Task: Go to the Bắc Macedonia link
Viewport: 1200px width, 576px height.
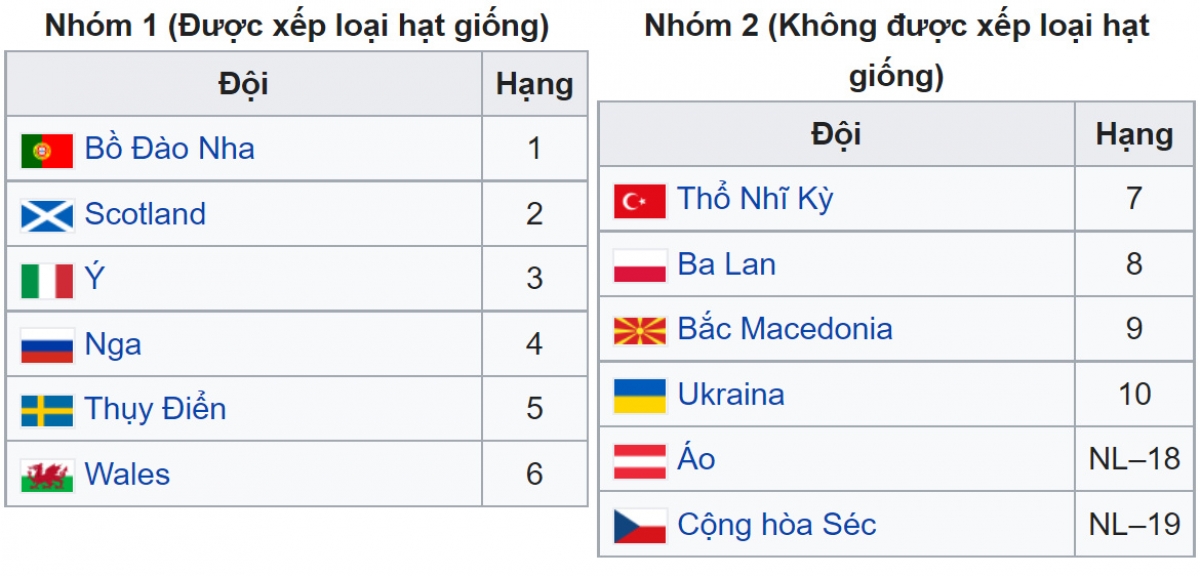Action: point(785,329)
